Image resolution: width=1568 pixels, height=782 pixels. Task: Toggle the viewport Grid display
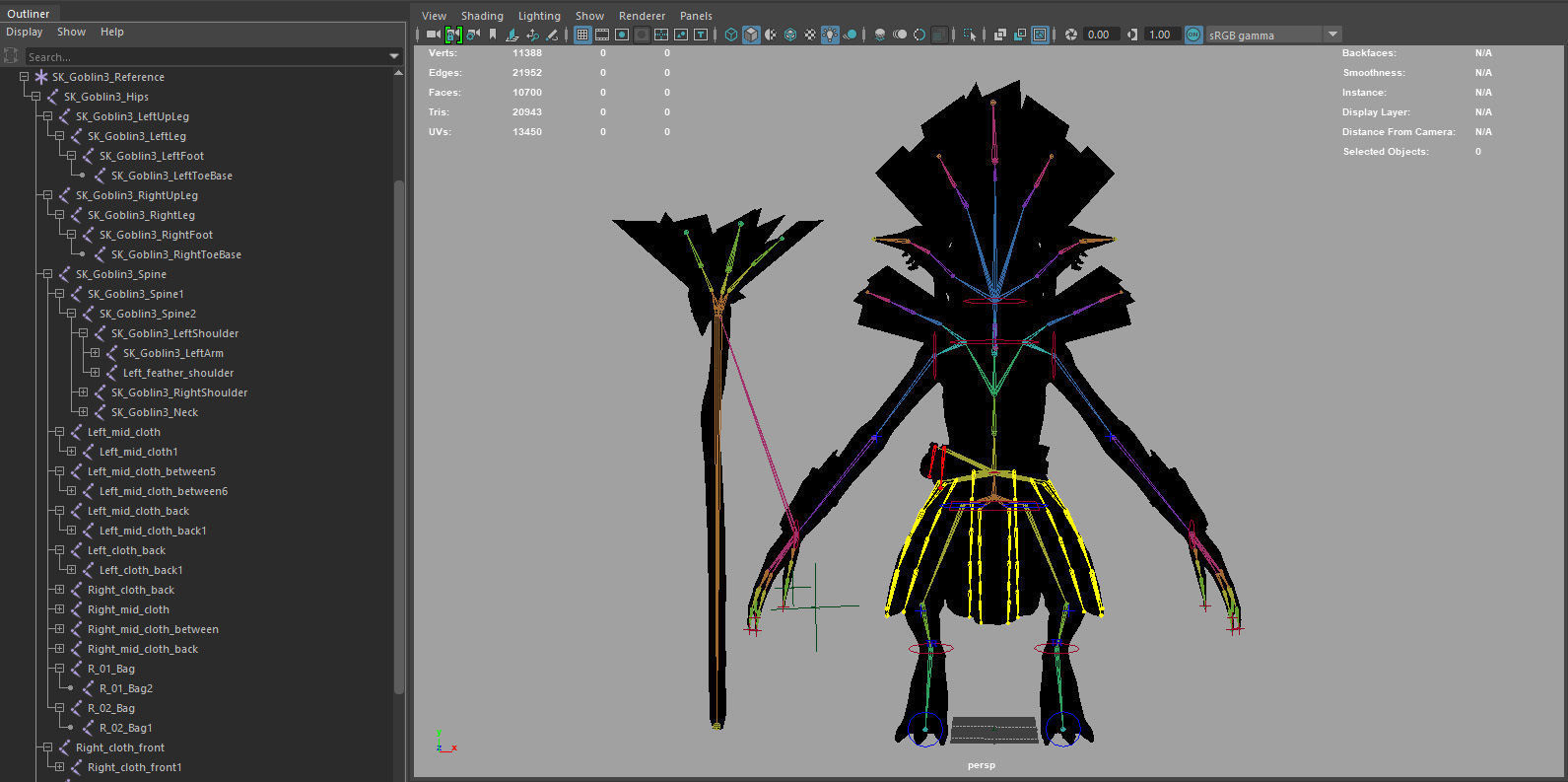[x=582, y=35]
